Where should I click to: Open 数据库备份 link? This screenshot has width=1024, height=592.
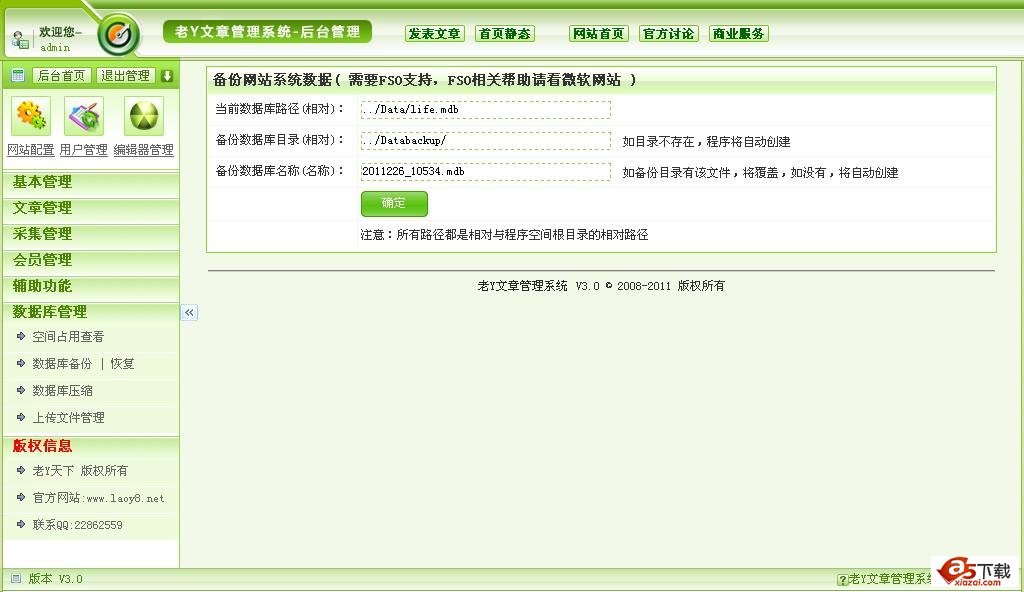pyautogui.click(x=63, y=363)
